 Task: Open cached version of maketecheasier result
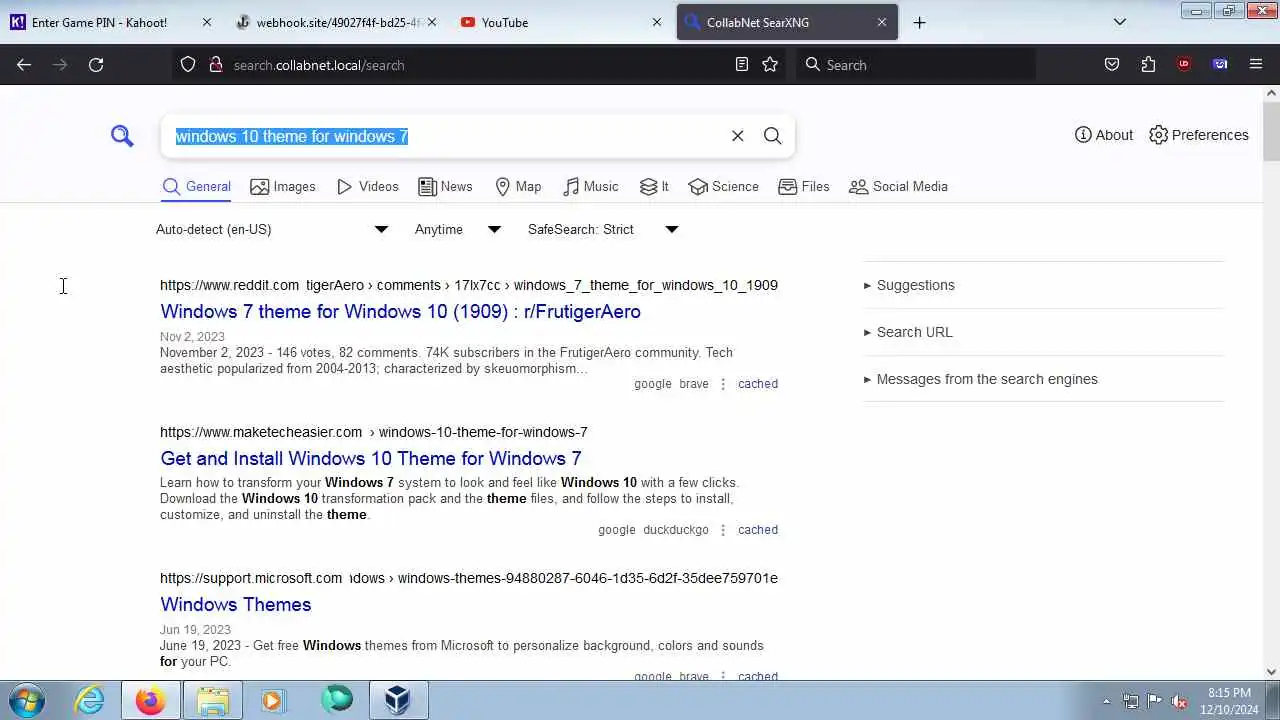coord(758,530)
